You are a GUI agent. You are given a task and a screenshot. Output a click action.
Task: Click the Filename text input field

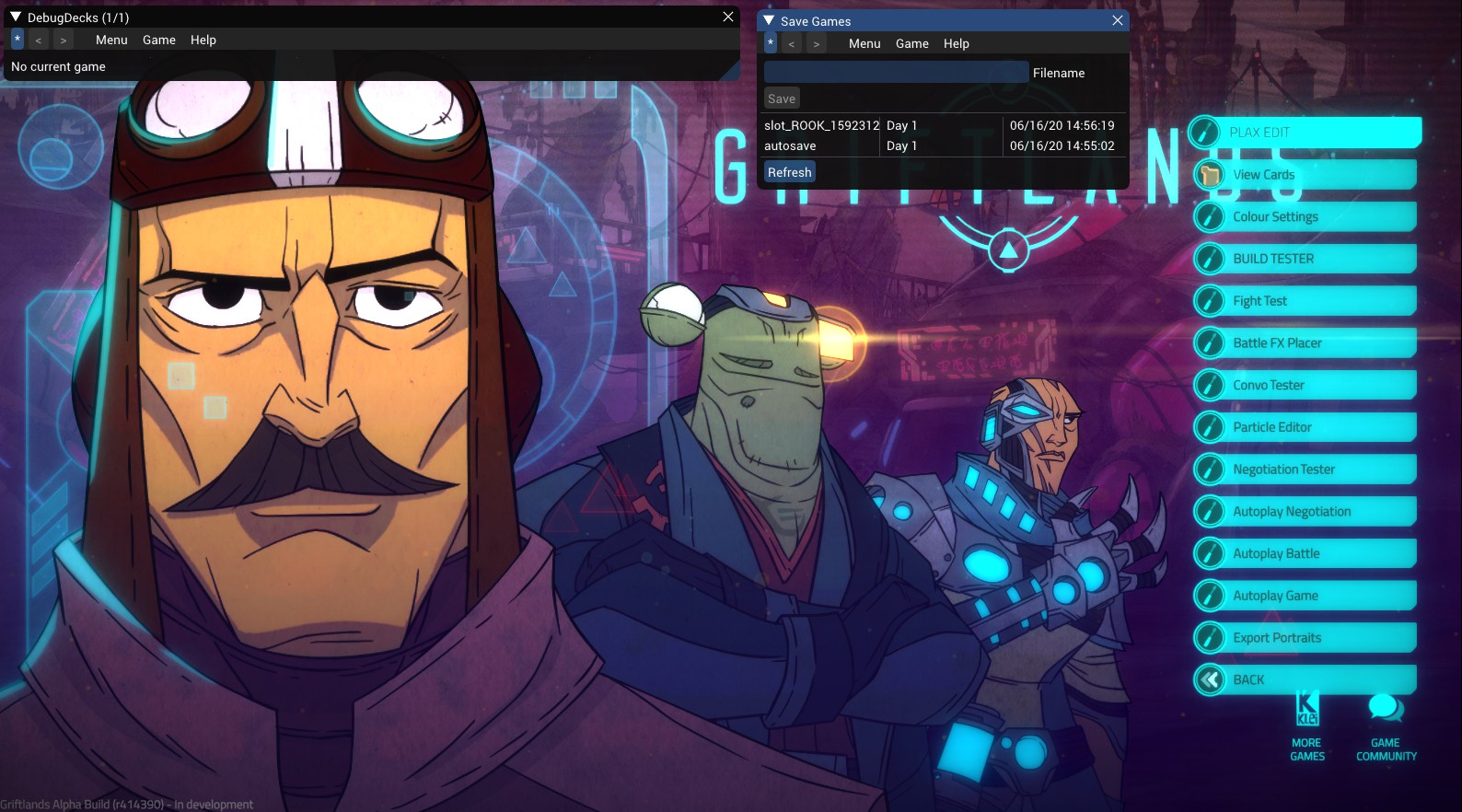tap(896, 73)
